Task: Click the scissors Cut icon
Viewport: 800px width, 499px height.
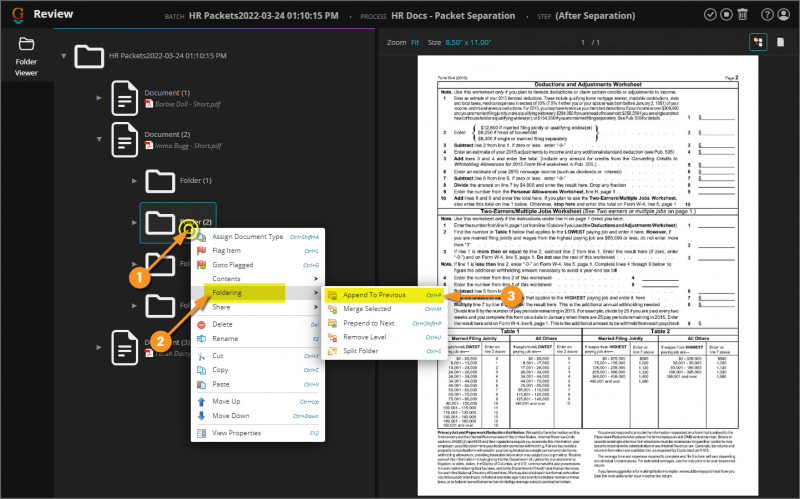Action: tap(202, 356)
